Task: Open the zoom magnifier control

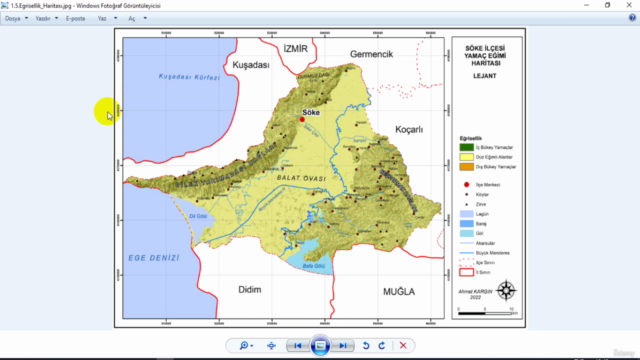Action: click(x=246, y=346)
